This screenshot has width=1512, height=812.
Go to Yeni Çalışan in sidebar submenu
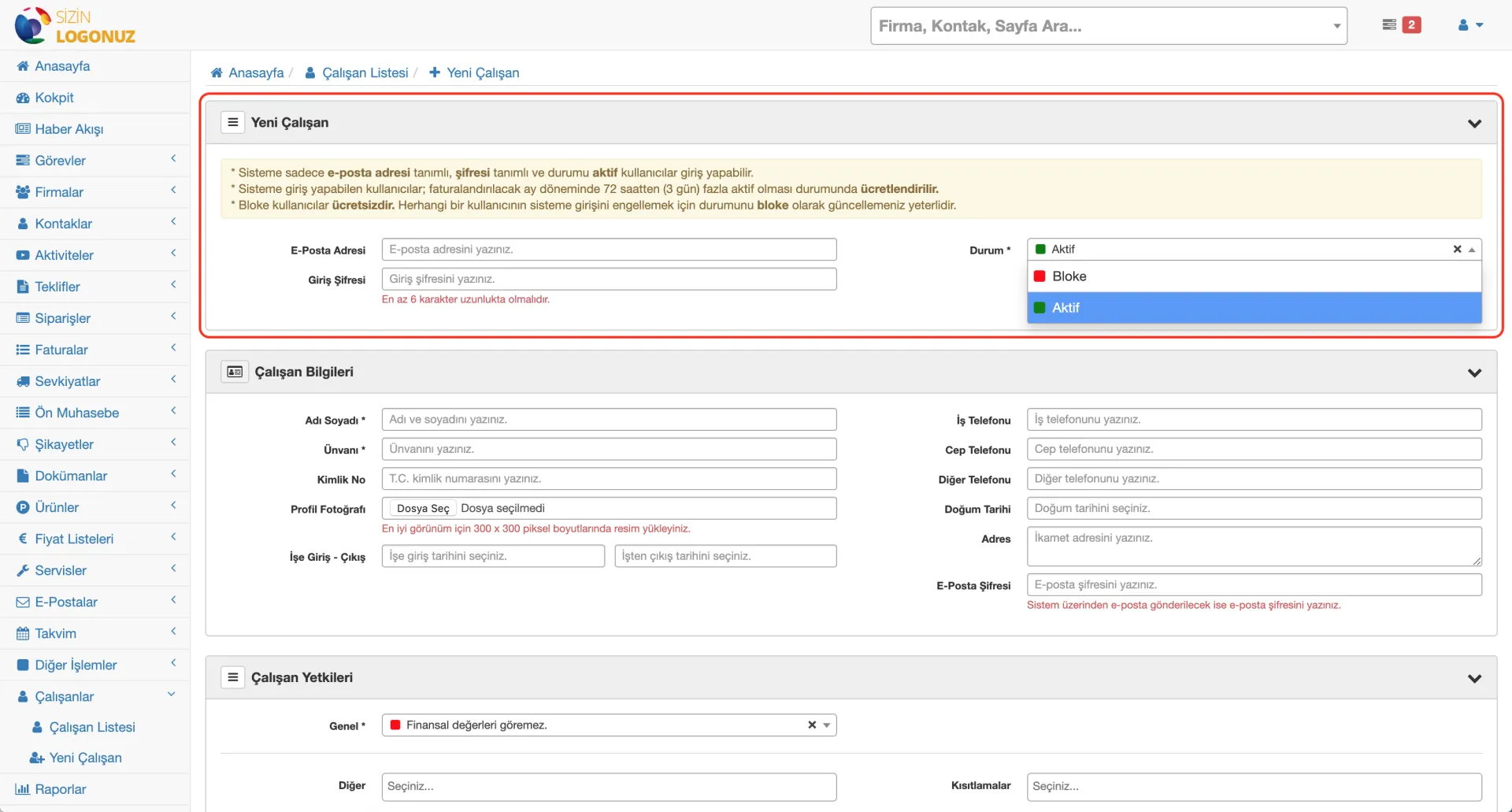86,758
